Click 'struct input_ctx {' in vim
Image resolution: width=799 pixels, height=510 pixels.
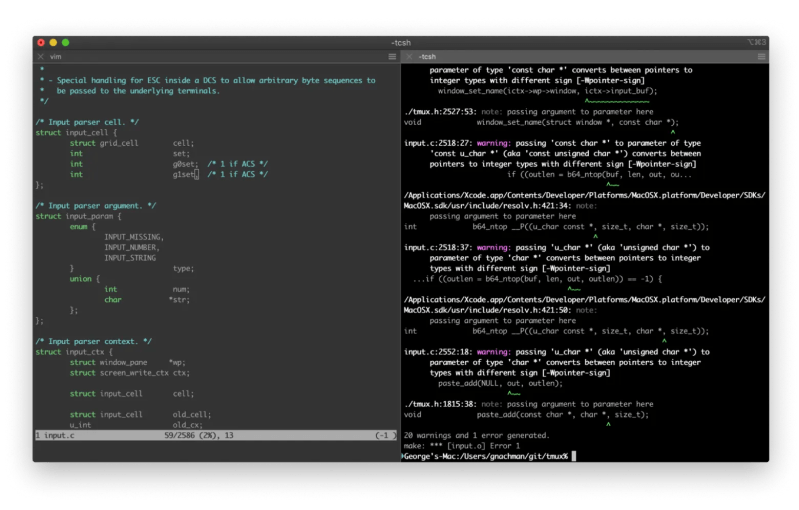point(74,352)
